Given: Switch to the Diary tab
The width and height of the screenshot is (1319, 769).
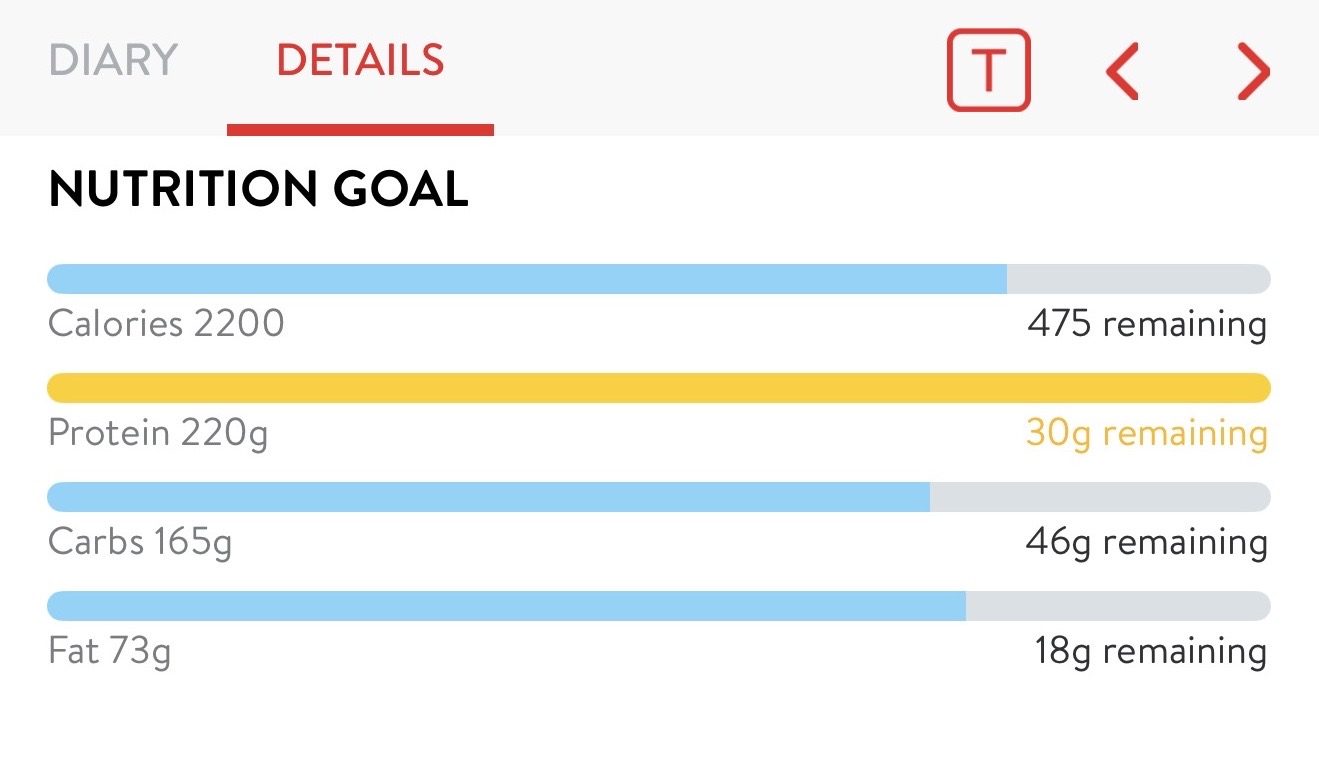Looking at the screenshot, I should pyautogui.click(x=113, y=60).
